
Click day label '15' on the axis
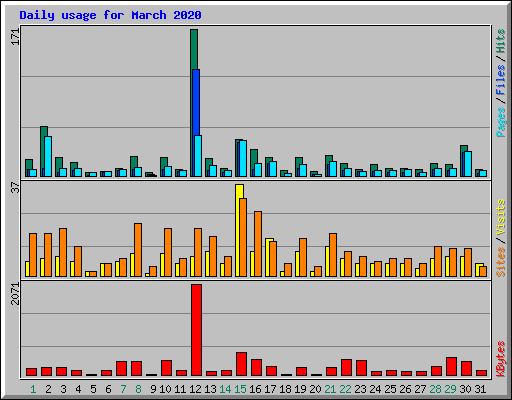[x=240, y=389]
